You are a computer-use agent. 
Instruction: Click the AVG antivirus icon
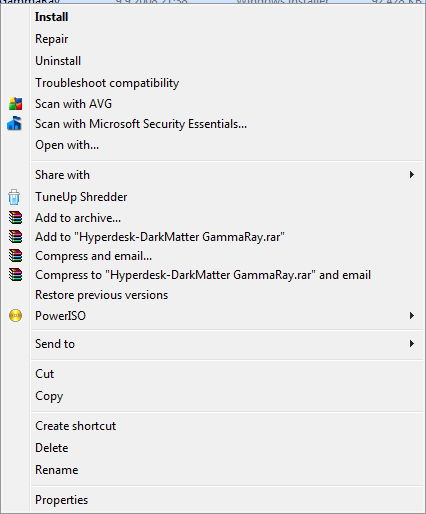pyautogui.click(x=15, y=104)
